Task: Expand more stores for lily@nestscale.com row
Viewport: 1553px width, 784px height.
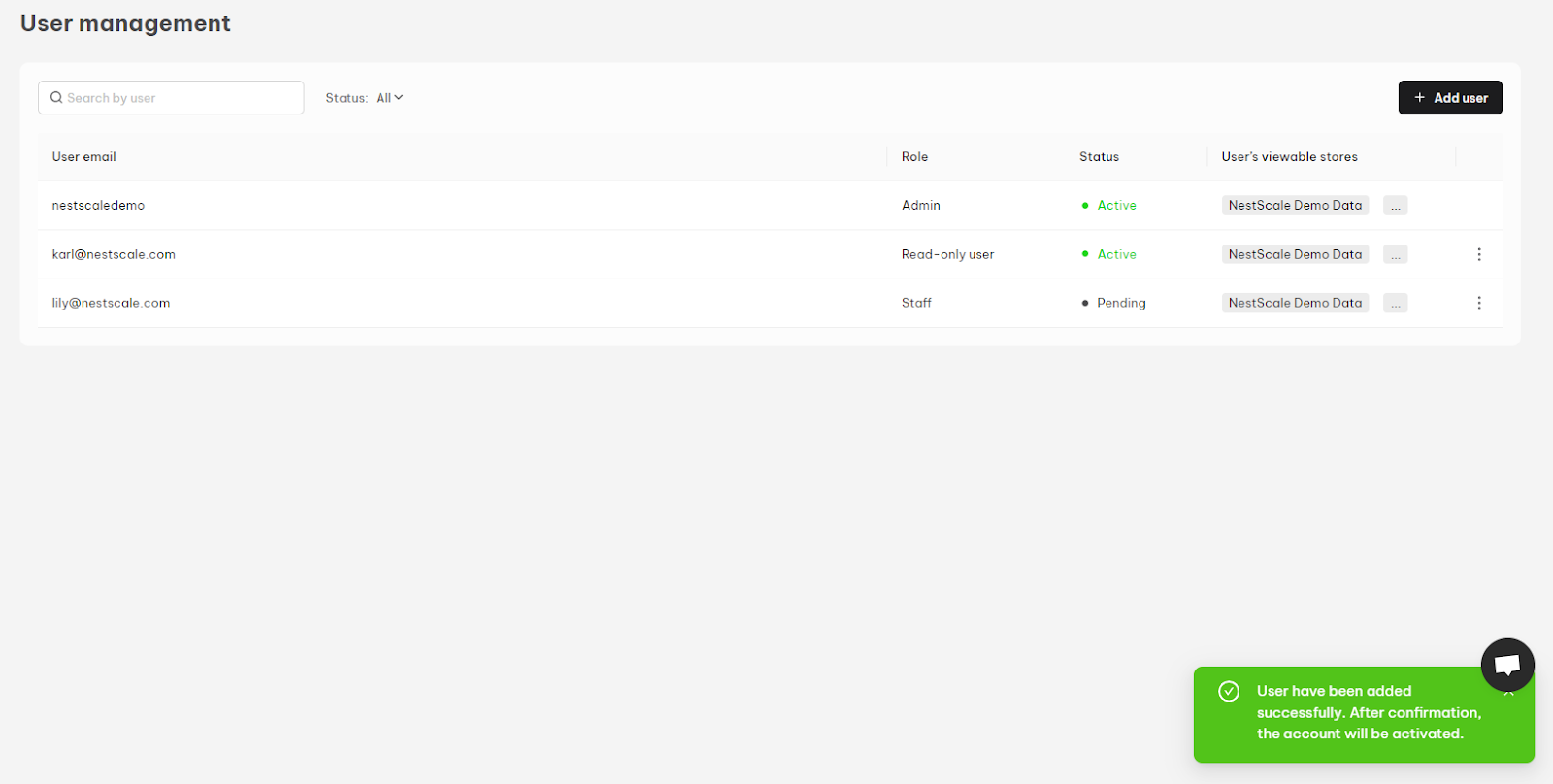Action: [x=1395, y=303]
